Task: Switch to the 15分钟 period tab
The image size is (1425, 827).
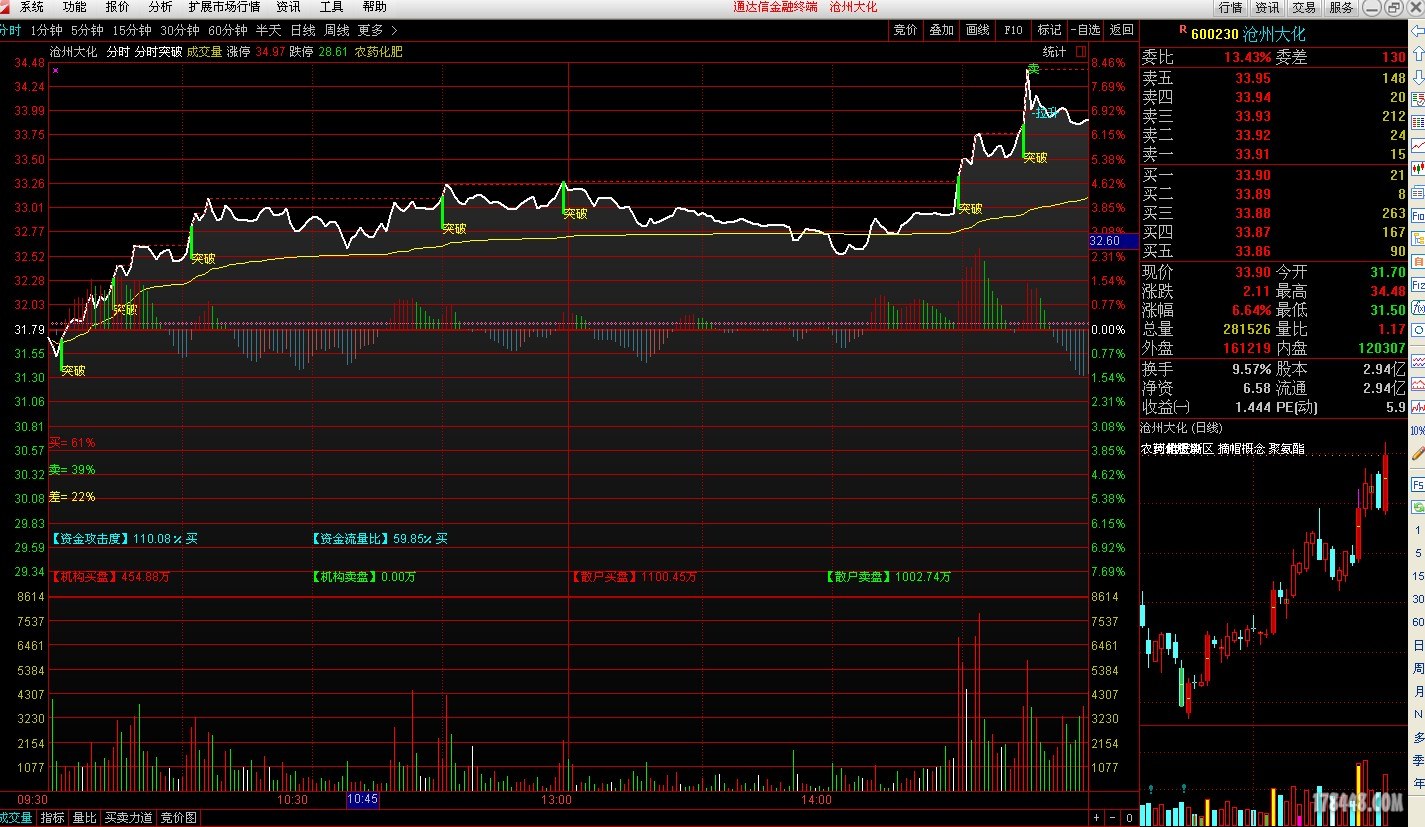Action: coord(131,30)
